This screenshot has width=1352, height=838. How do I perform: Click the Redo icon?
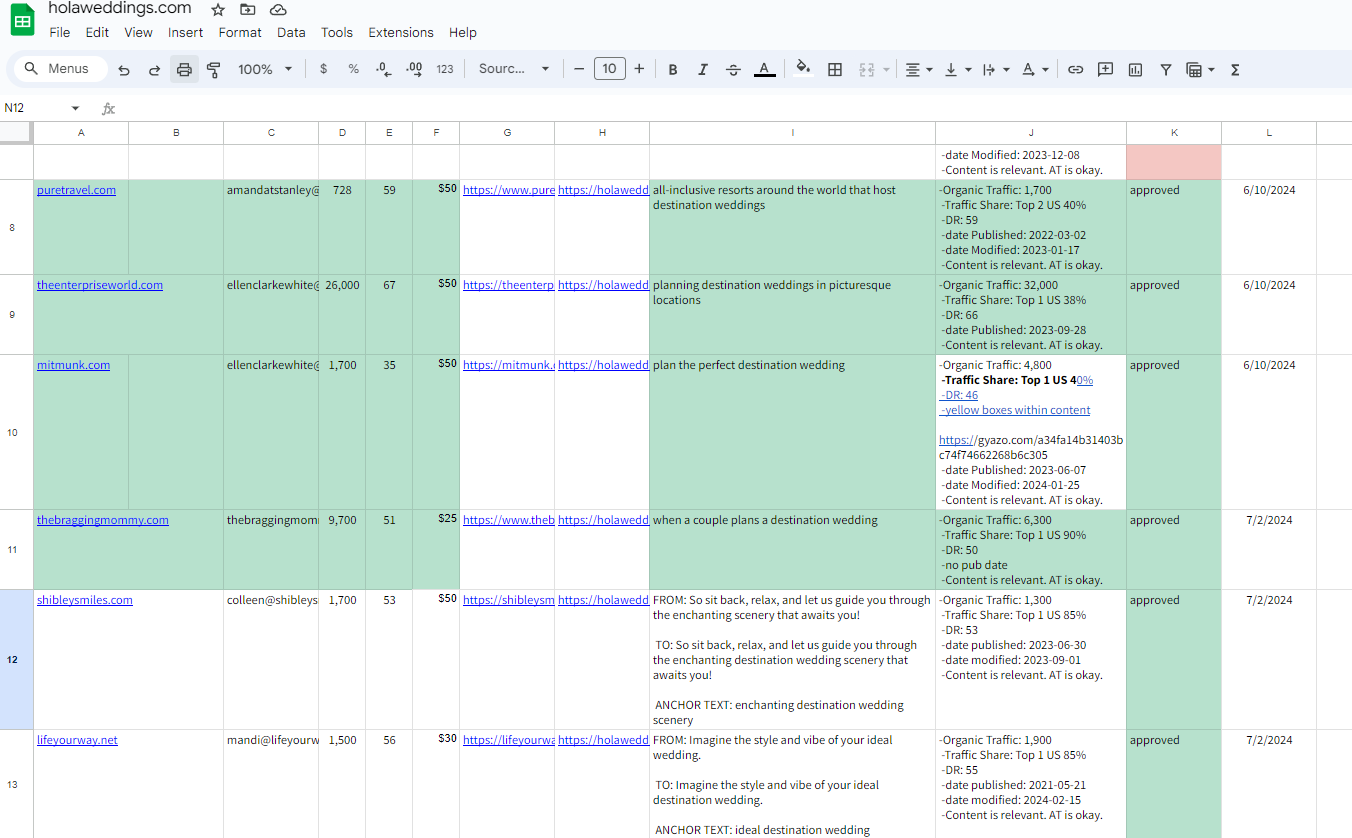[154, 69]
